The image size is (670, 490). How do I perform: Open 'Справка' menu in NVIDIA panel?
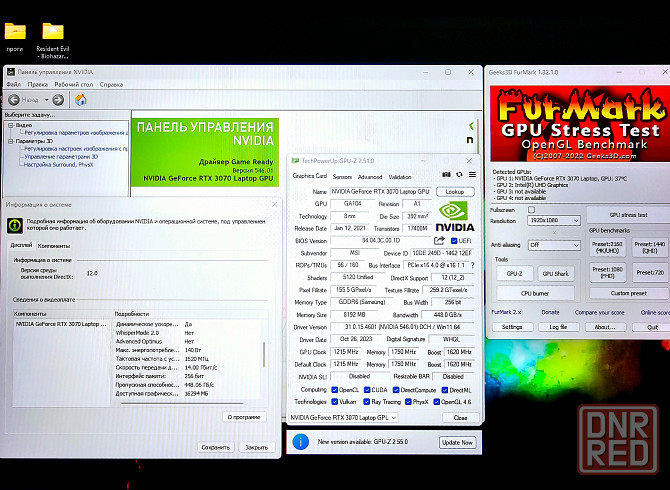(111, 85)
